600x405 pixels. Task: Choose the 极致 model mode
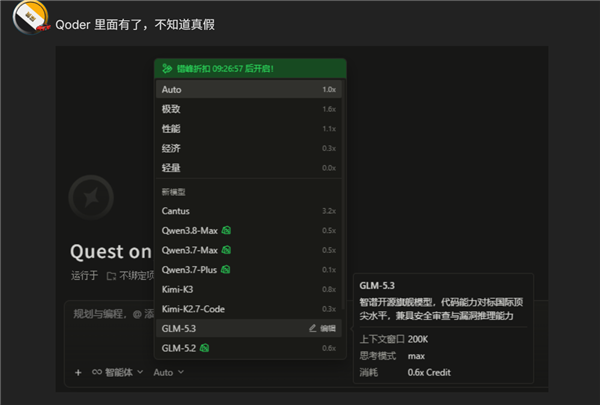[249, 109]
